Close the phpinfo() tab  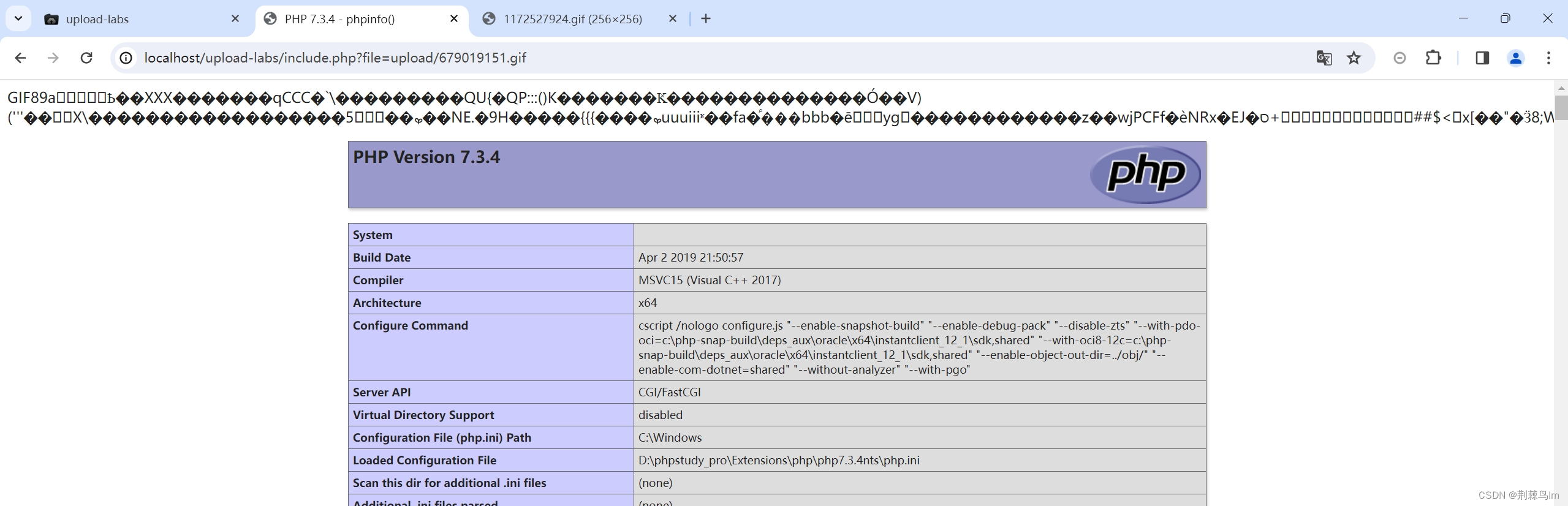pos(454,19)
